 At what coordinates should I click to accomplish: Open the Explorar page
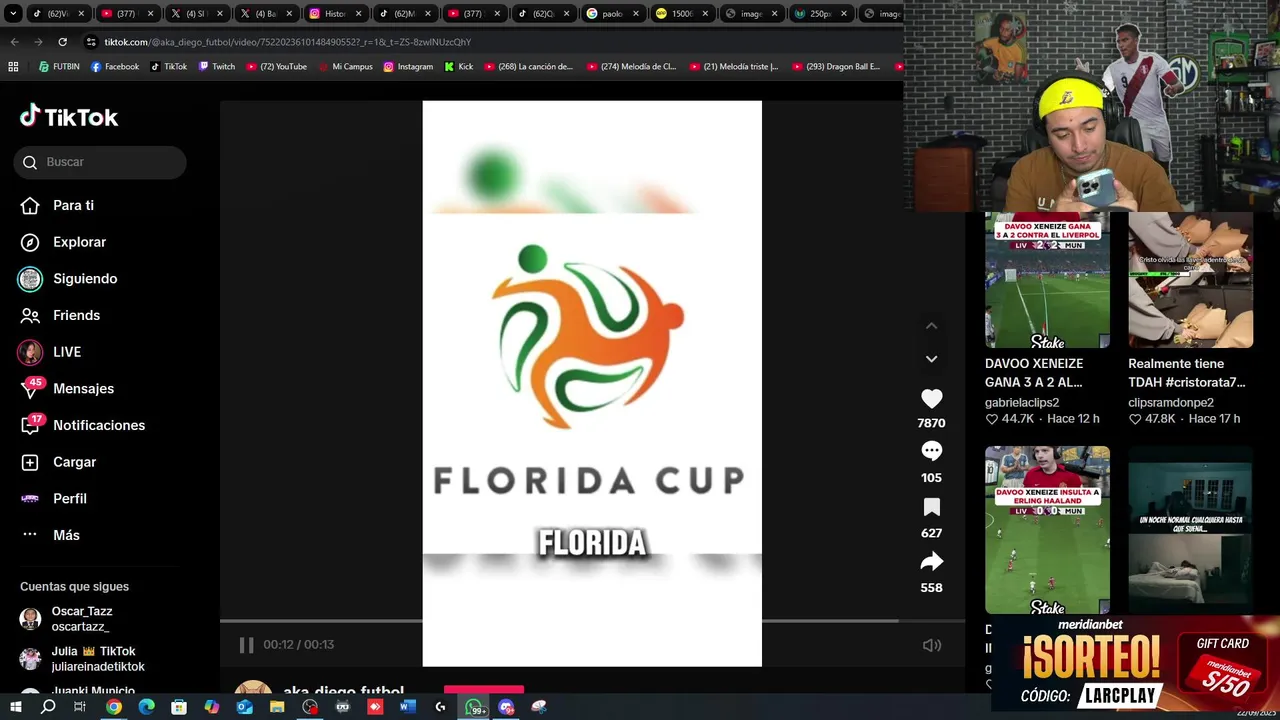(x=63, y=242)
